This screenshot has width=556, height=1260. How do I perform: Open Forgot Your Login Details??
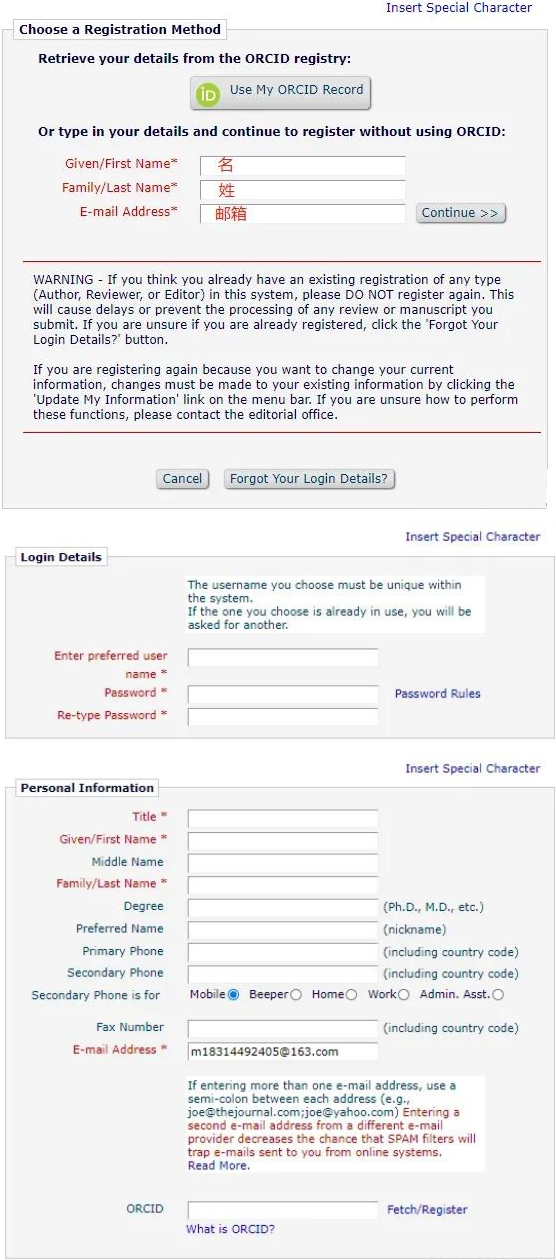[x=309, y=479]
